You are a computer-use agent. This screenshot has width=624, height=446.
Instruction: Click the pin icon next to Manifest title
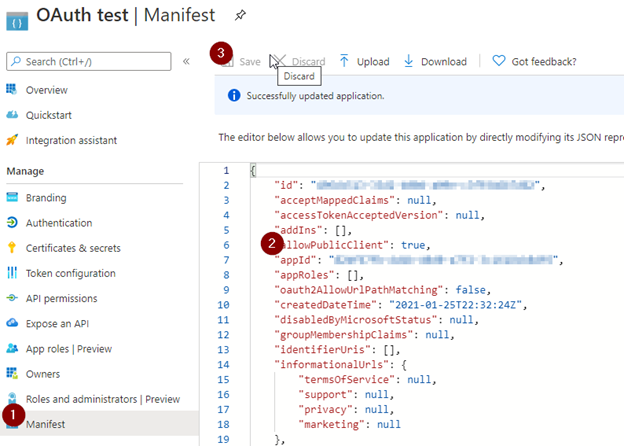point(240,16)
